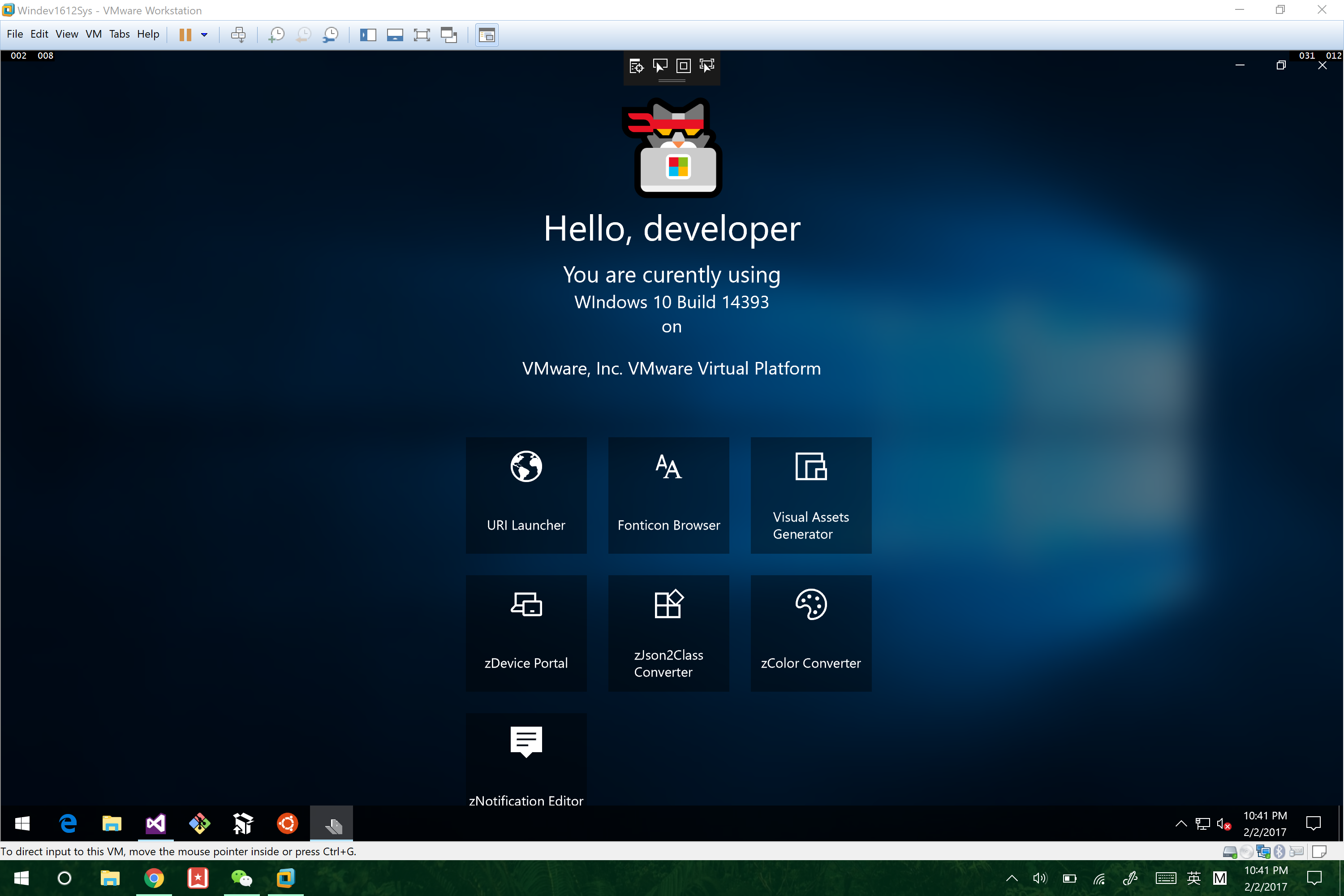Launch the Visual Assets Generator tile
Screen dimensions: 1344x896
(x=811, y=495)
